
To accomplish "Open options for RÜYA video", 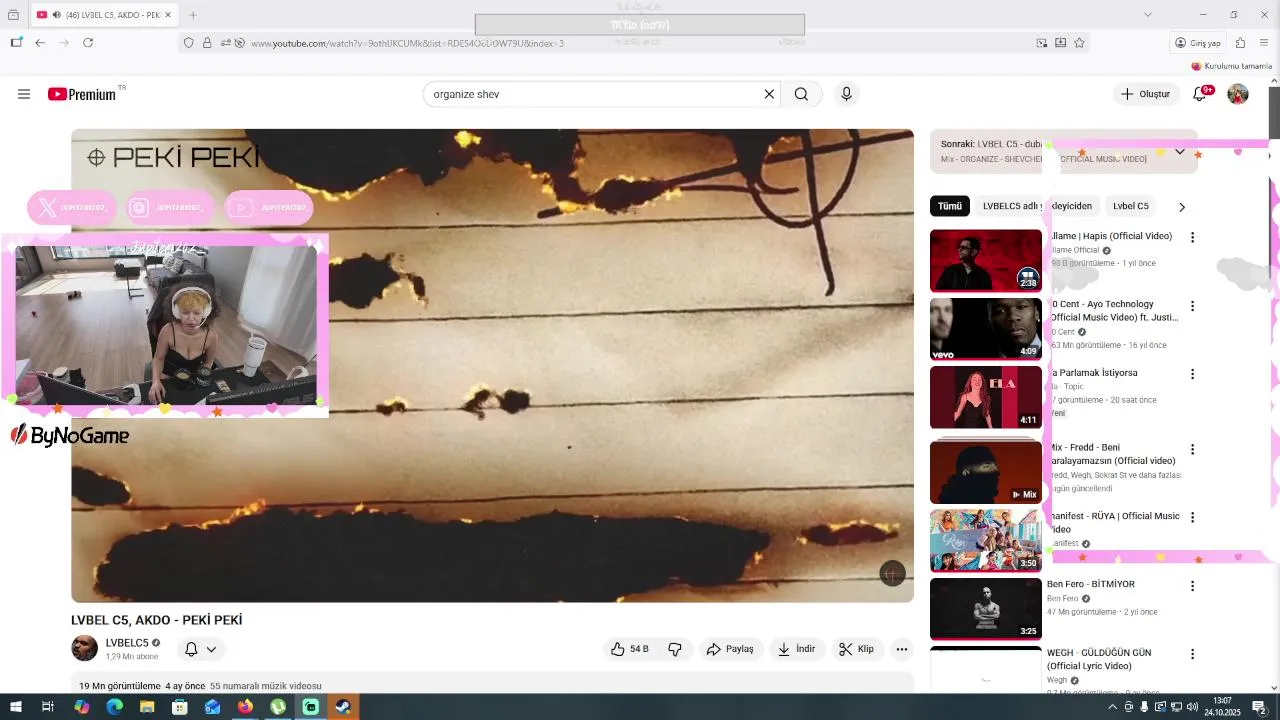I will click(1192, 517).
